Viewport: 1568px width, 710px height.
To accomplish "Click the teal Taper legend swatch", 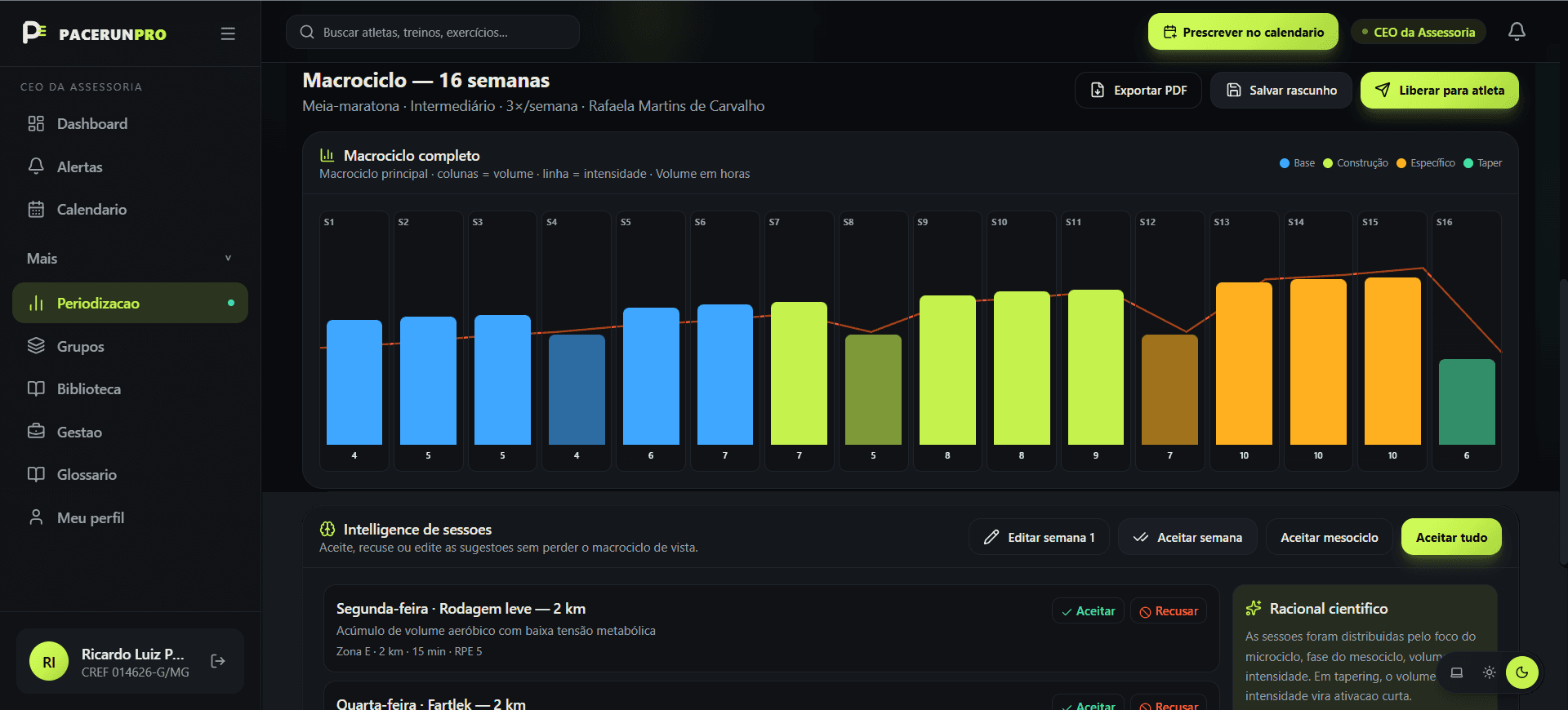I will click(x=1468, y=163).
